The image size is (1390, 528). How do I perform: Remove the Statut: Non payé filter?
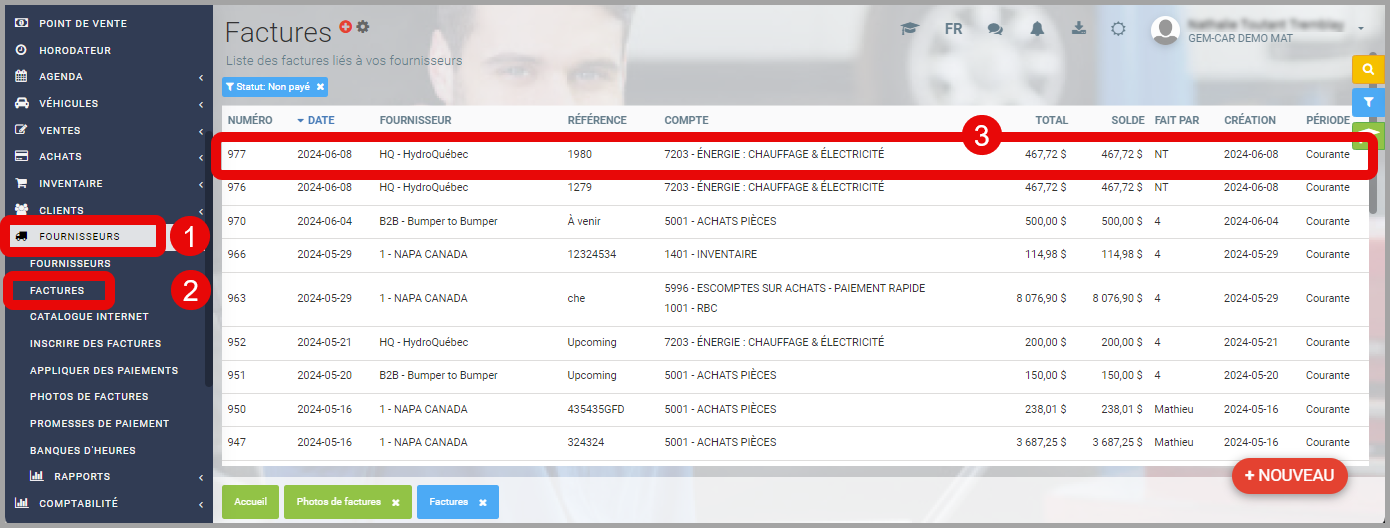click(x=320, y=87)
